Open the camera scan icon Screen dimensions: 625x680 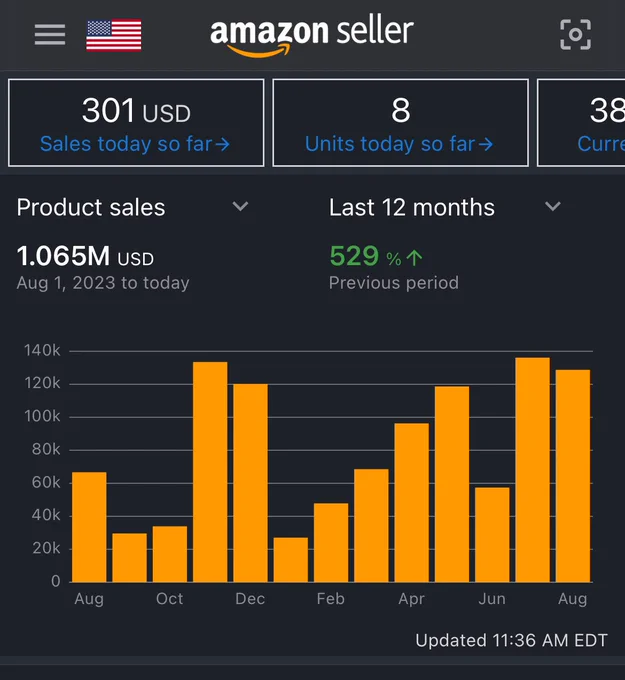click(x=575, y=35)
